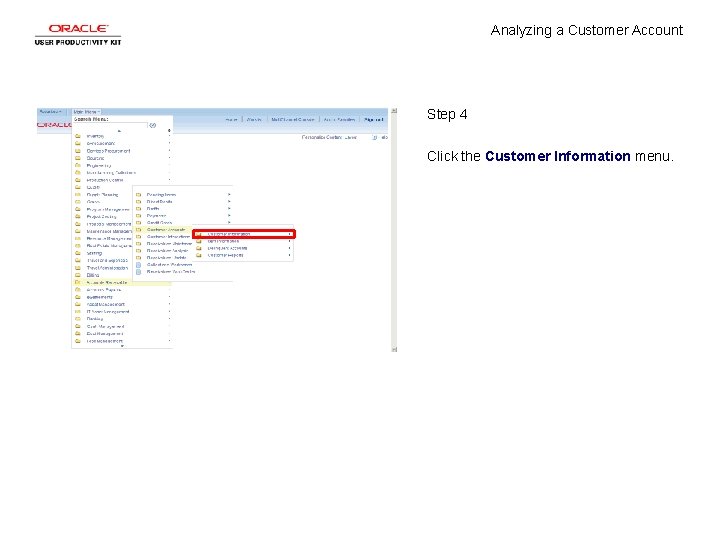The height and width of the screenshot is (540, 720).
Task: Expand the Delinquent Accounts submenu arrow
Action: [289, 248]
